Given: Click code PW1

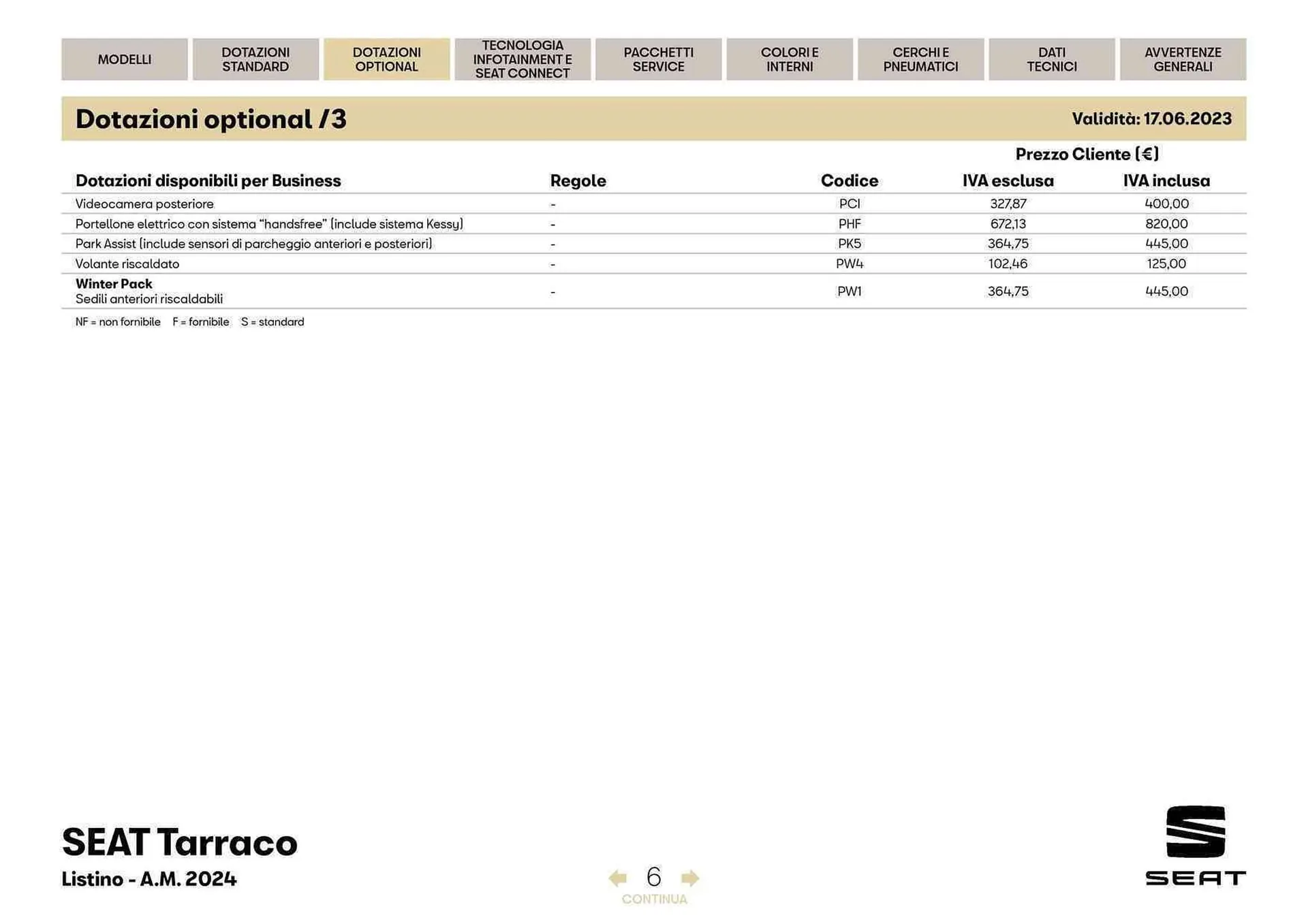Looking at the screenshot, I should point(850,291).
